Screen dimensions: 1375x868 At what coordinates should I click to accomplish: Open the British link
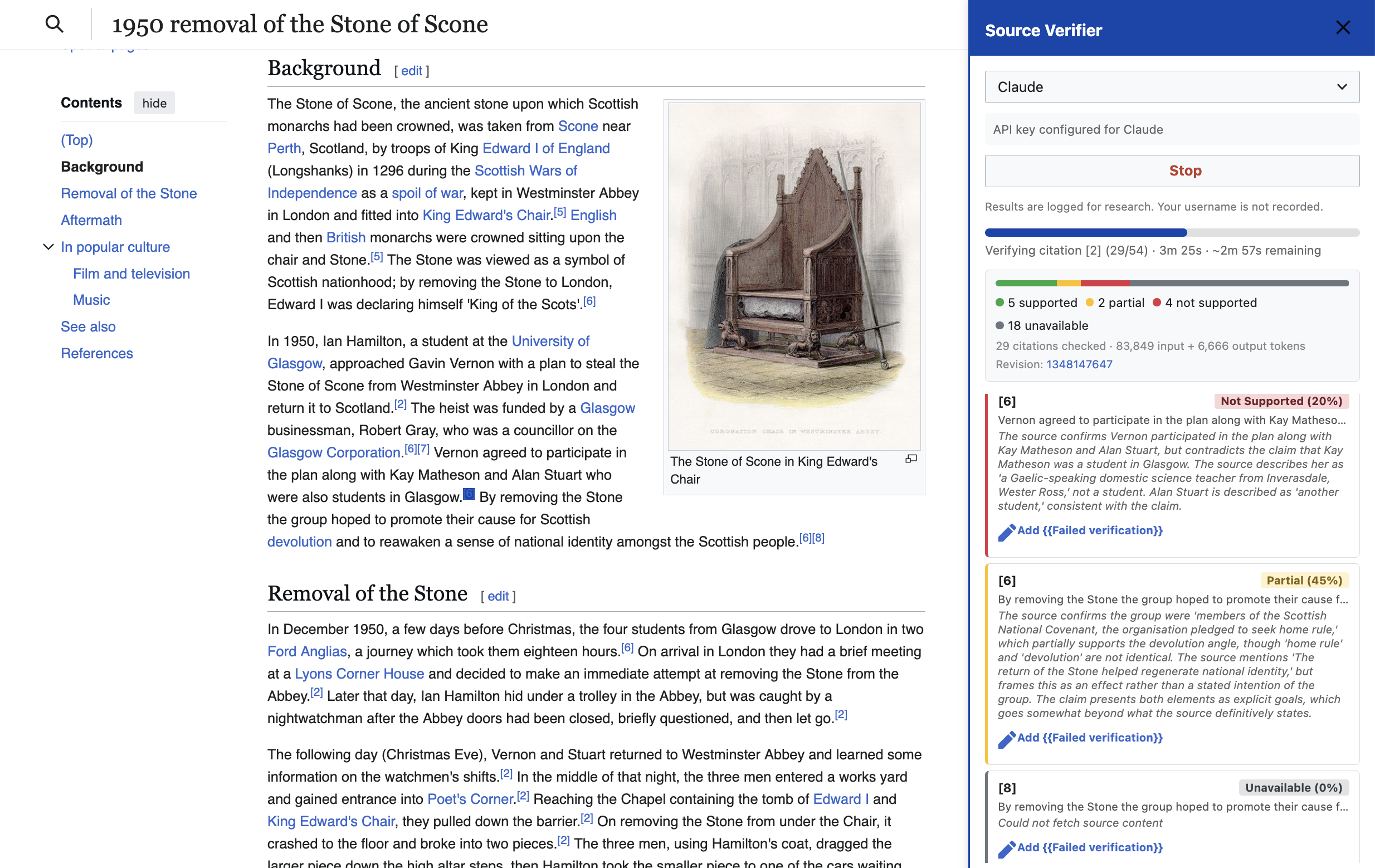pyautogui.click(x=345, y=237)
